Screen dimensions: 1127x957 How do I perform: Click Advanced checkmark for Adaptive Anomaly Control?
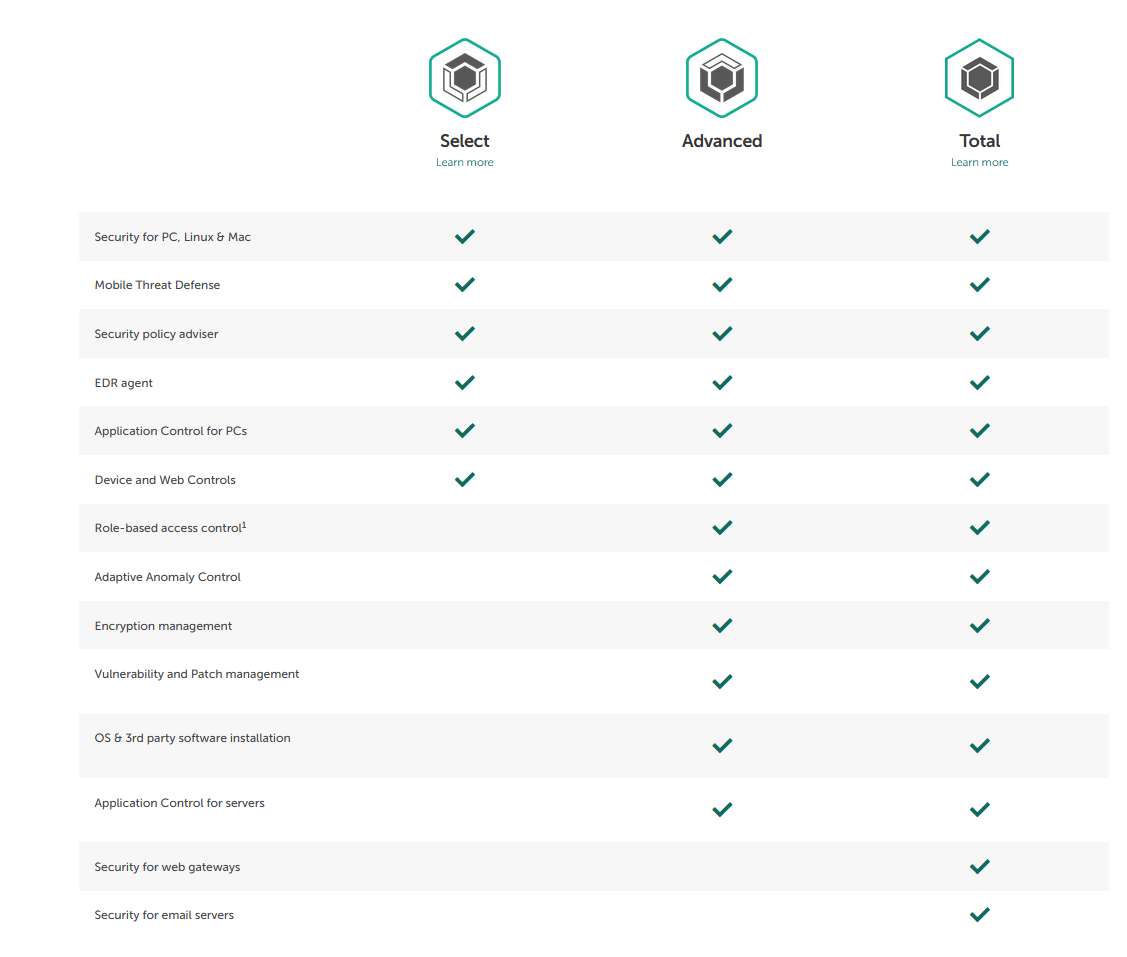[x=722, y=576]
